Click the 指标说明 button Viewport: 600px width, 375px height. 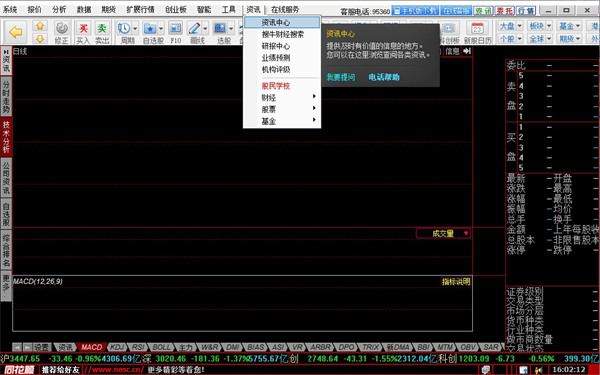point(456,282)
